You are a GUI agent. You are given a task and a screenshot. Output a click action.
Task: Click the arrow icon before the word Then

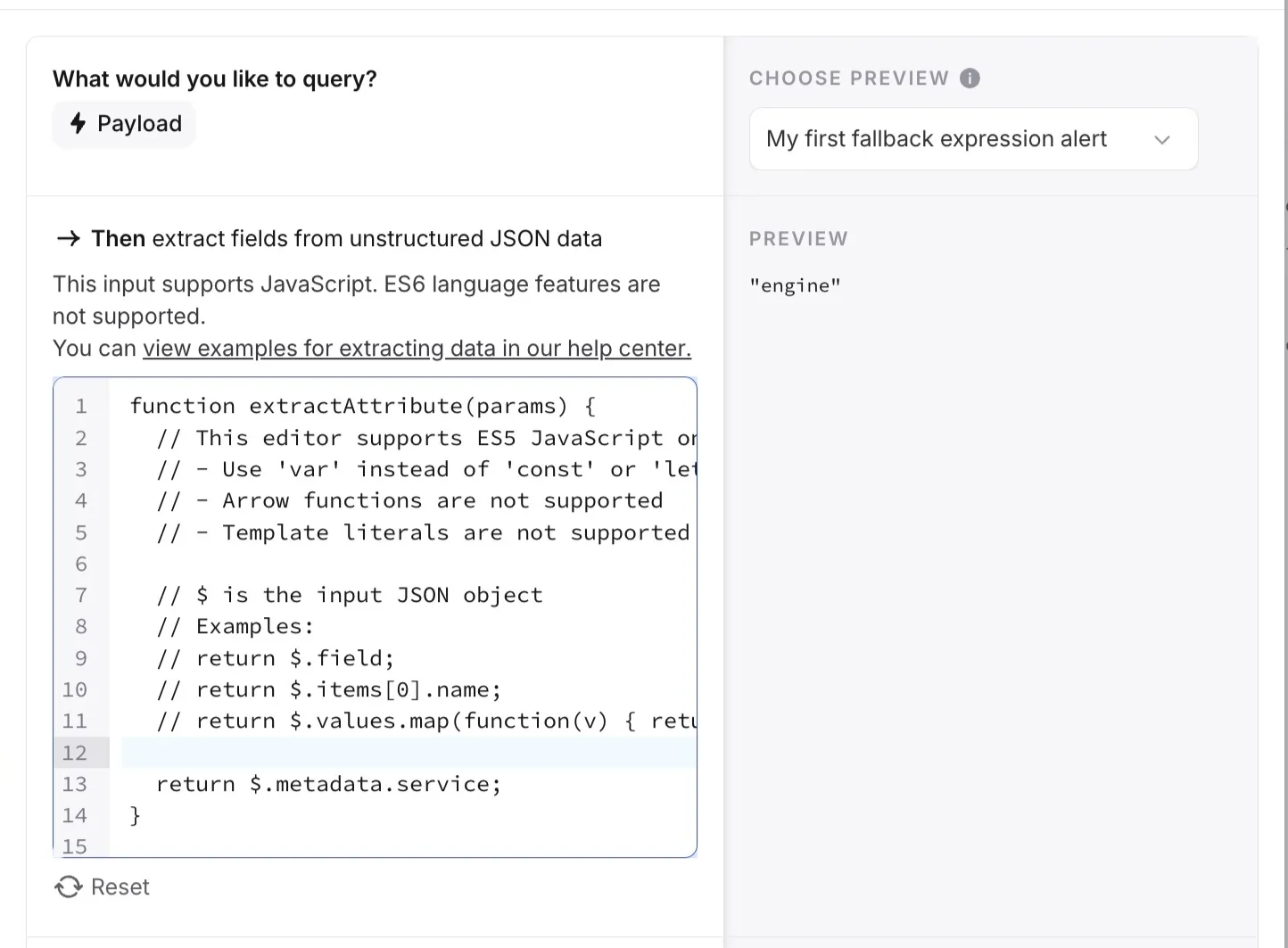[67, 238]
